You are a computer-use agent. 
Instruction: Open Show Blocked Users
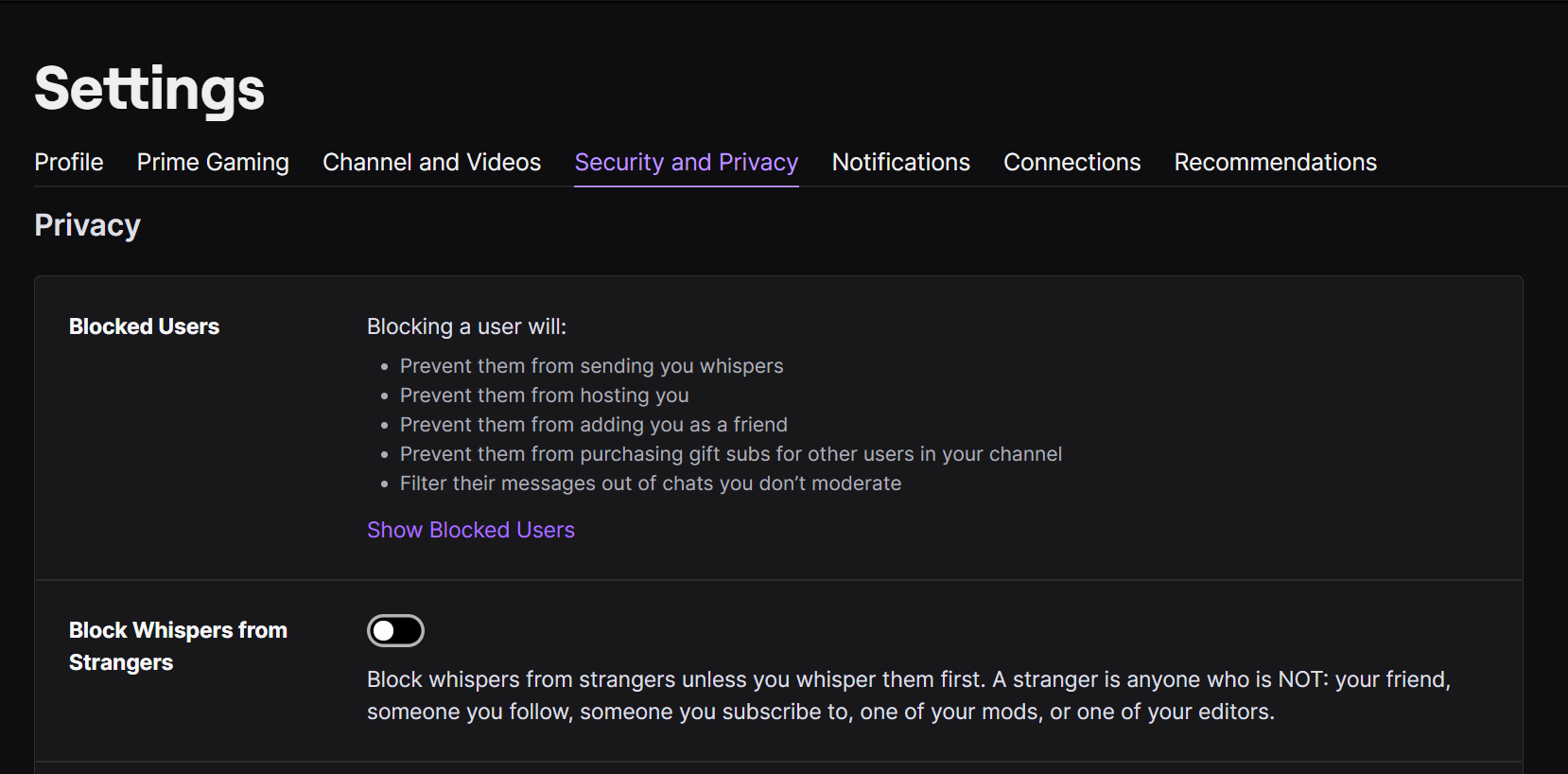[470, 530]
